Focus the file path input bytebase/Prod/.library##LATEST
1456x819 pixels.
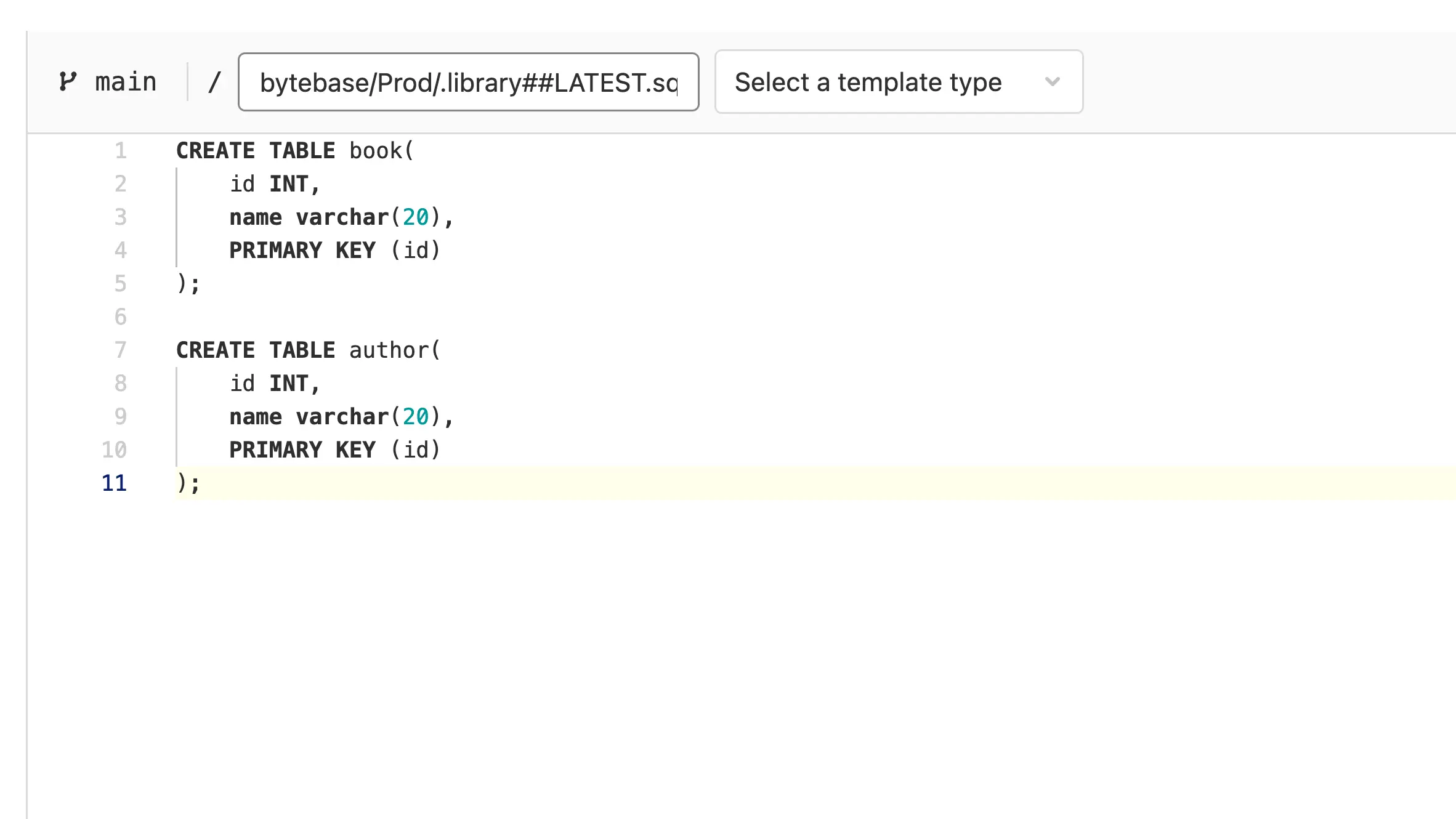point(469,82)
